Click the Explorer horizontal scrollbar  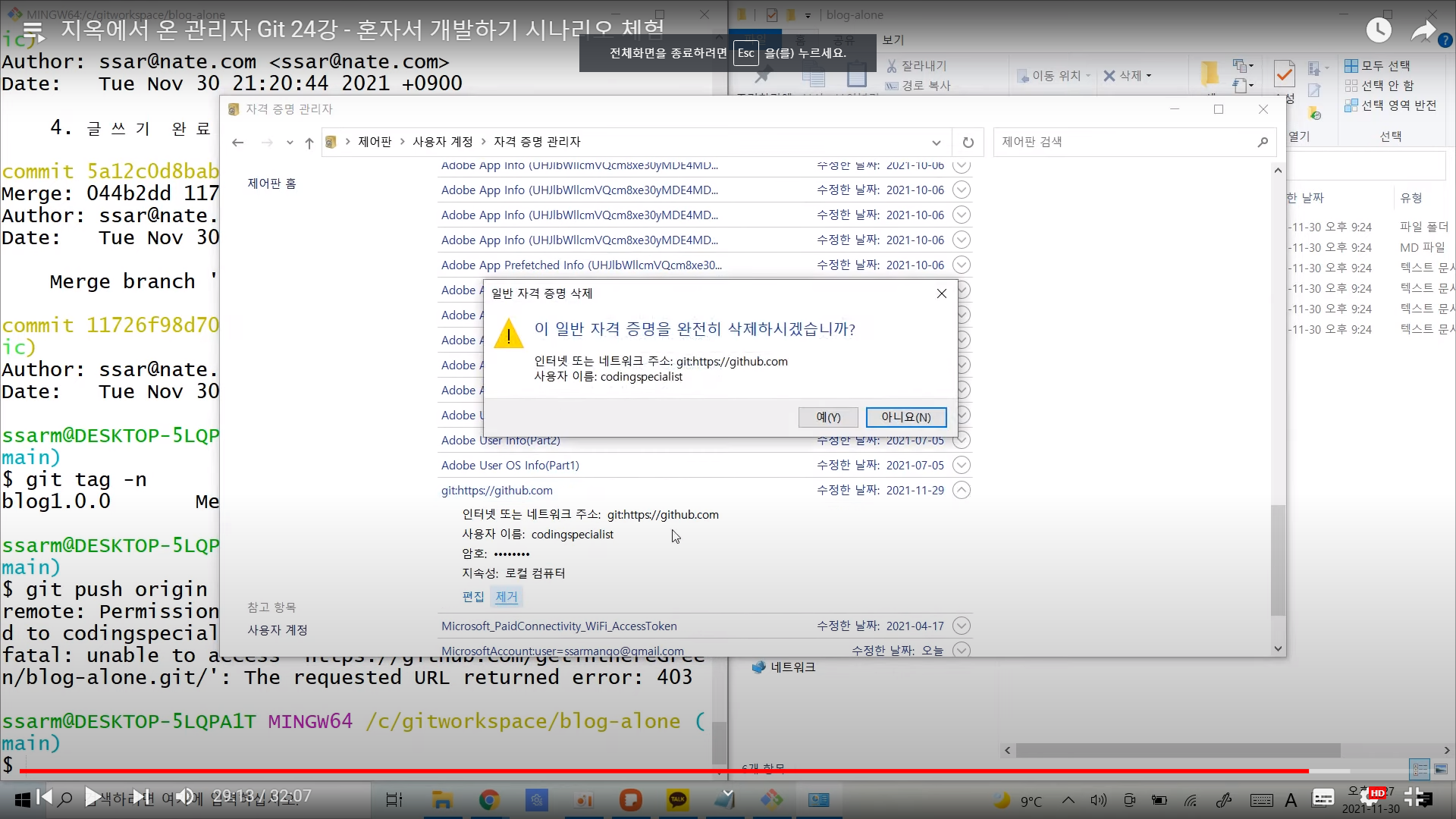[1178, 751]
